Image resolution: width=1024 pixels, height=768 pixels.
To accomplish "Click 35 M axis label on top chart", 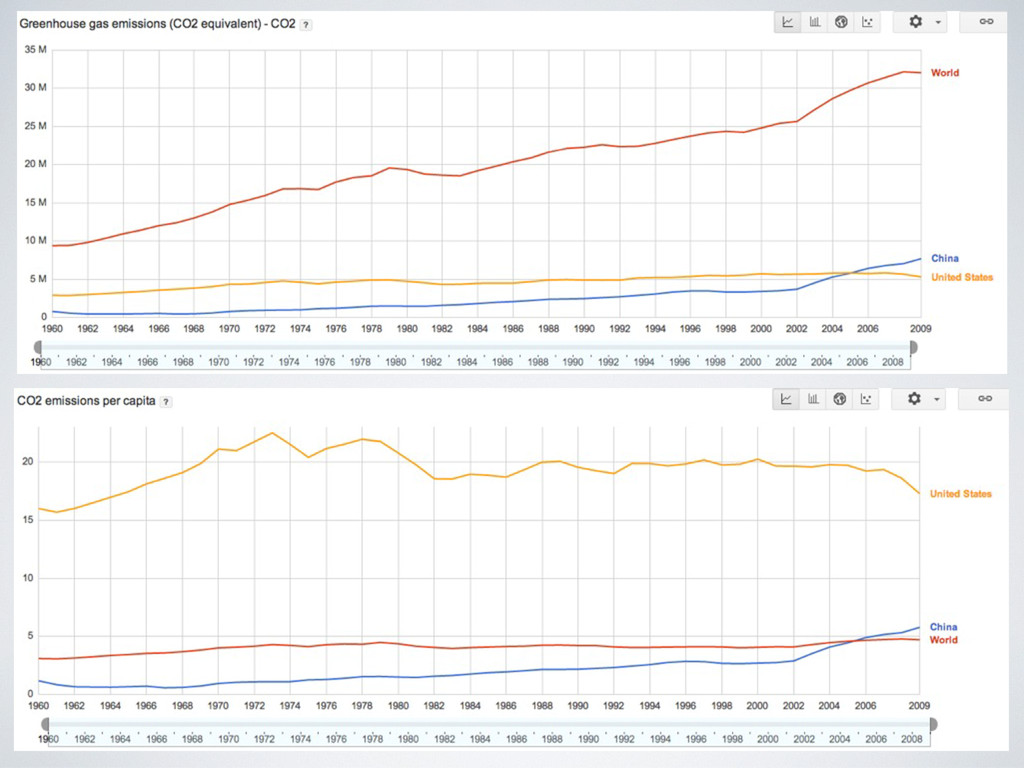I will (35, 50).
